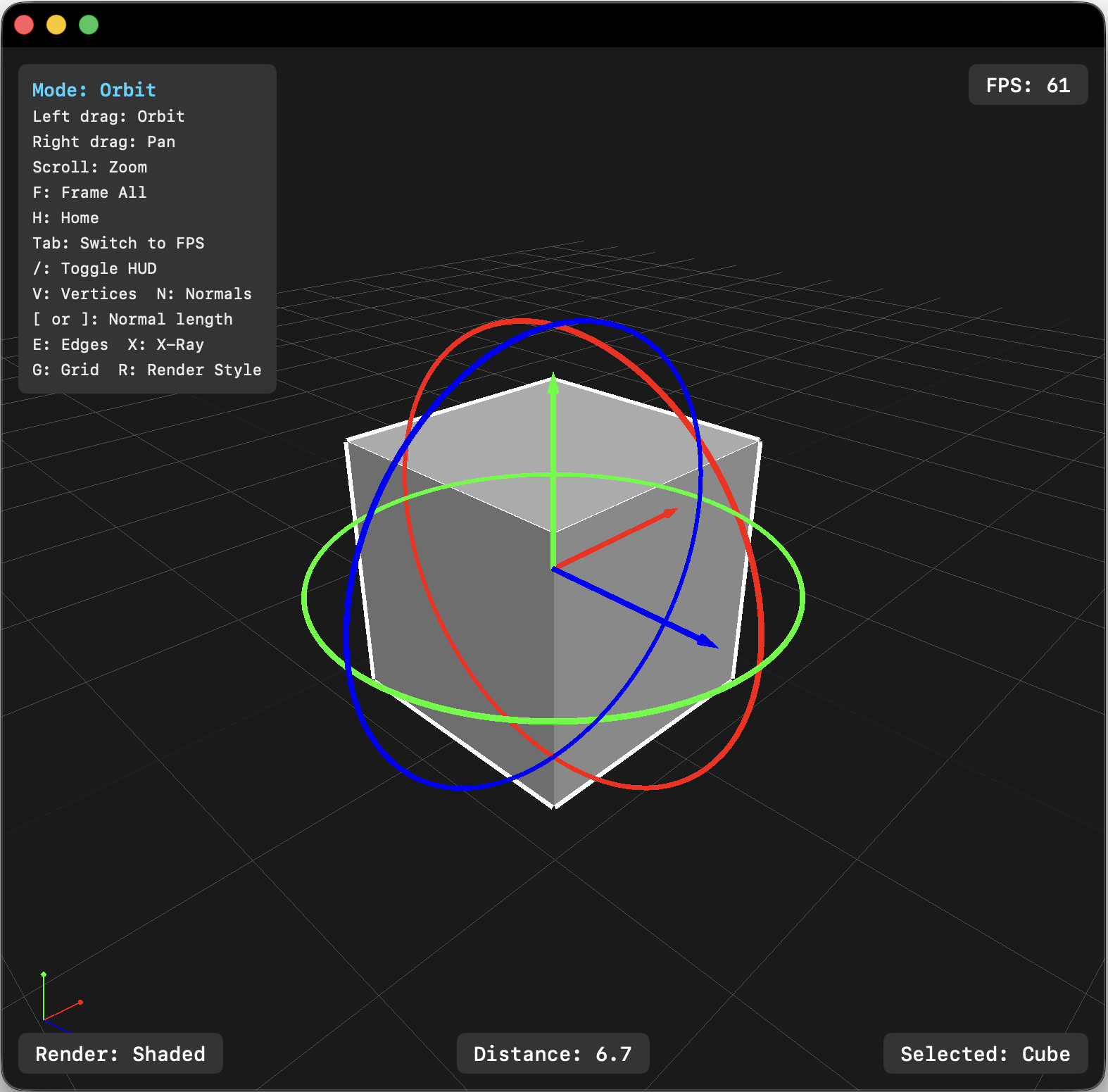Click the blue Z-axis arrow tip
This screenshot has height=1092, width=1108.
[x=707, y=641]
